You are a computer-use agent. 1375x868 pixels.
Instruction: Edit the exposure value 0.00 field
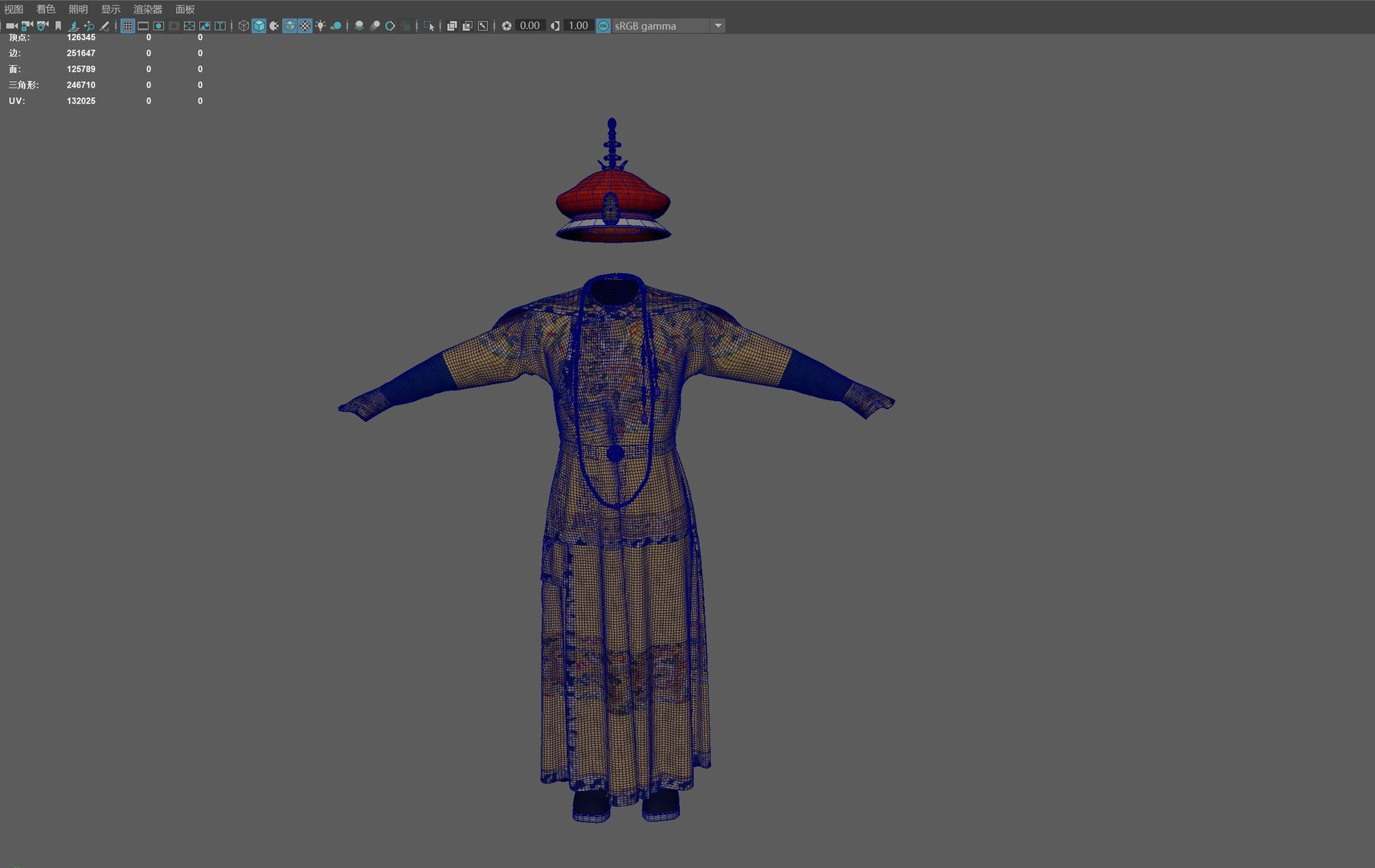(530, 26)
